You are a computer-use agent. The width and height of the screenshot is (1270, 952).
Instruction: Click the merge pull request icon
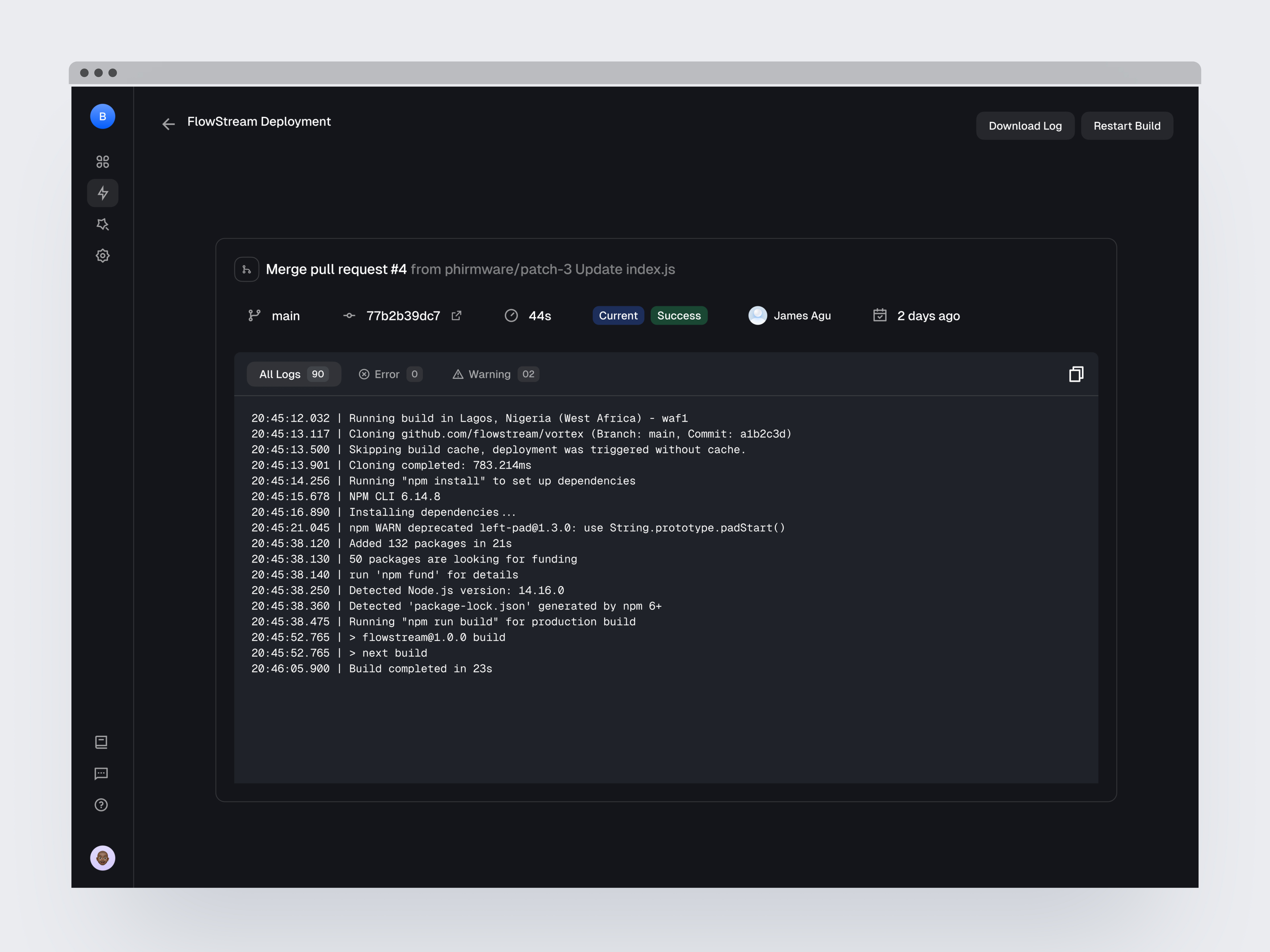[247, 269]
